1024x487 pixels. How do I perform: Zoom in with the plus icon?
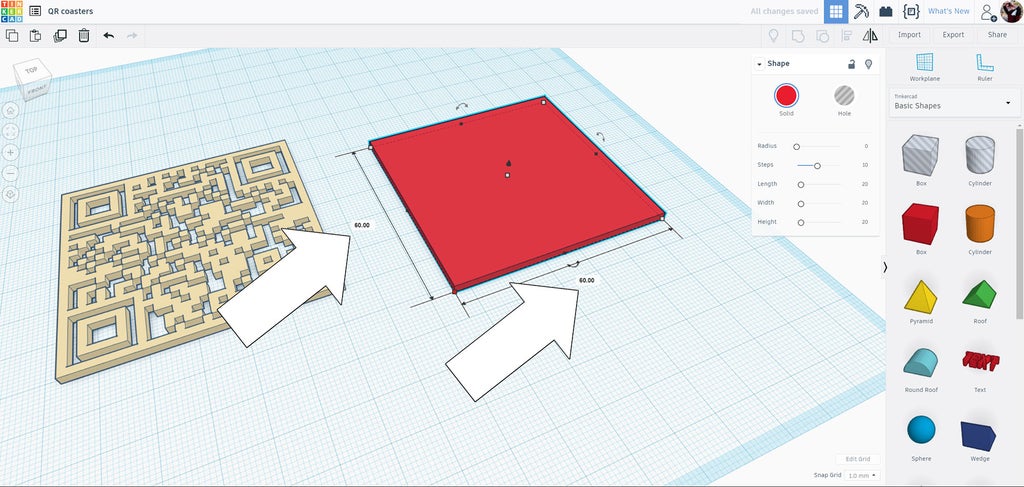pyautogui.click(x=10, y=152)
